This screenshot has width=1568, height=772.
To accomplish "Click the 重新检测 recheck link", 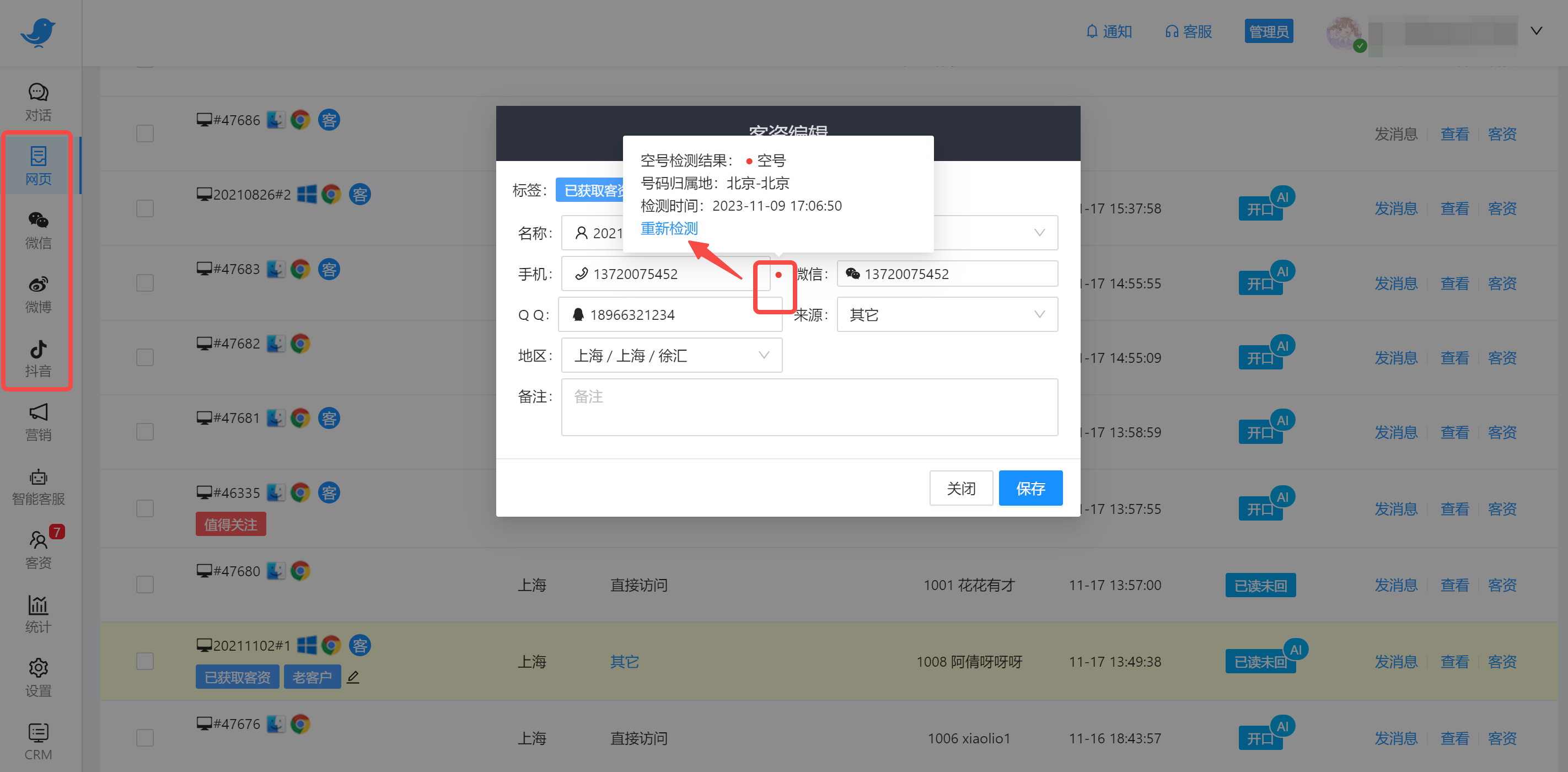I will point(669,228).
